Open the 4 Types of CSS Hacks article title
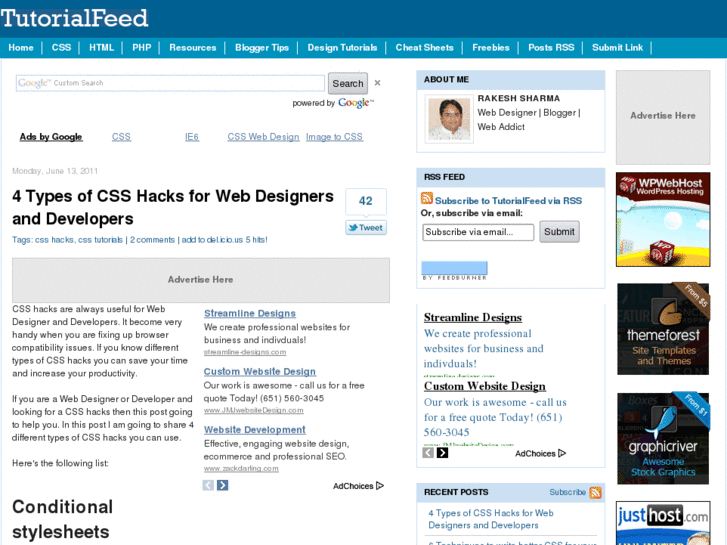Image resolution: width=727 pixels, height=545 pixels. click(x=172, y=207)
